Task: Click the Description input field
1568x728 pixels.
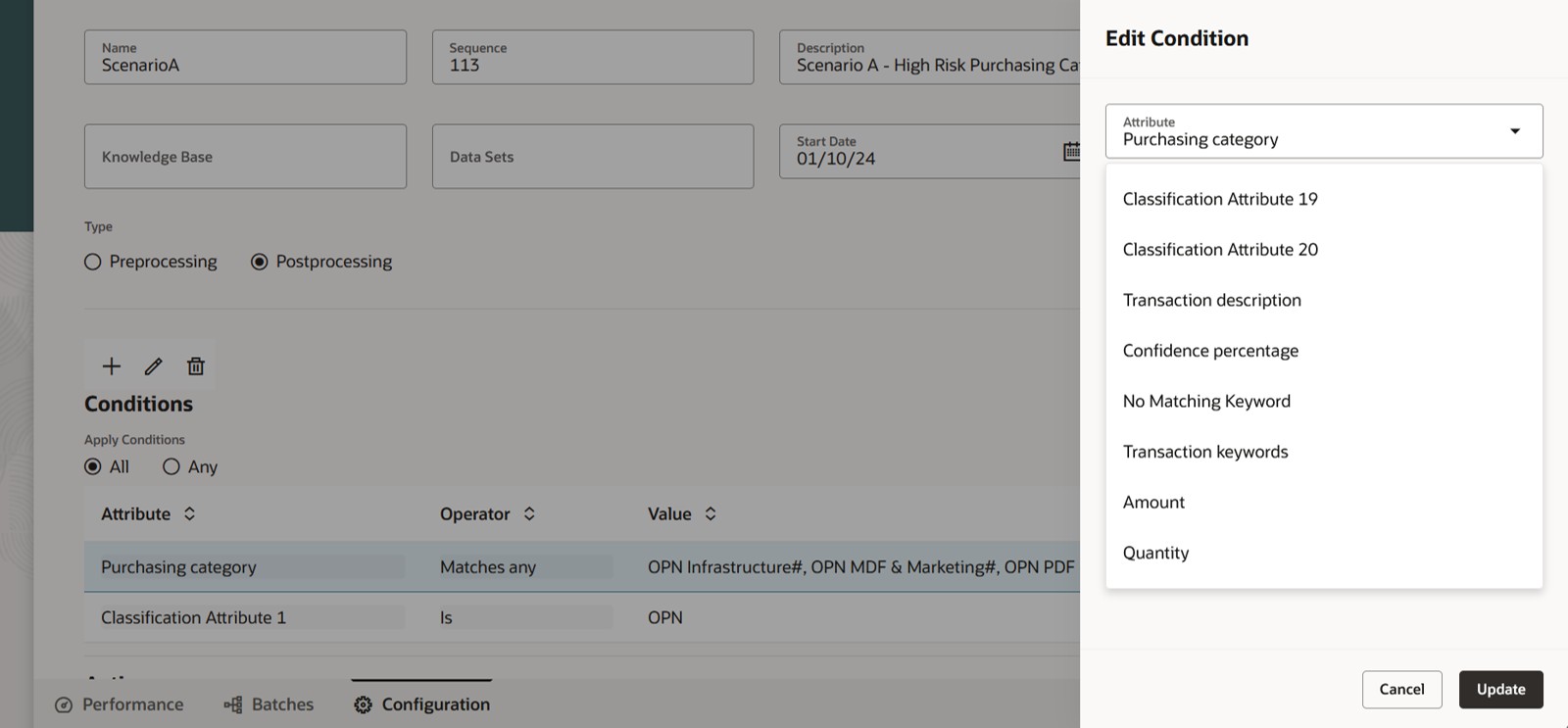Action: 929,57
